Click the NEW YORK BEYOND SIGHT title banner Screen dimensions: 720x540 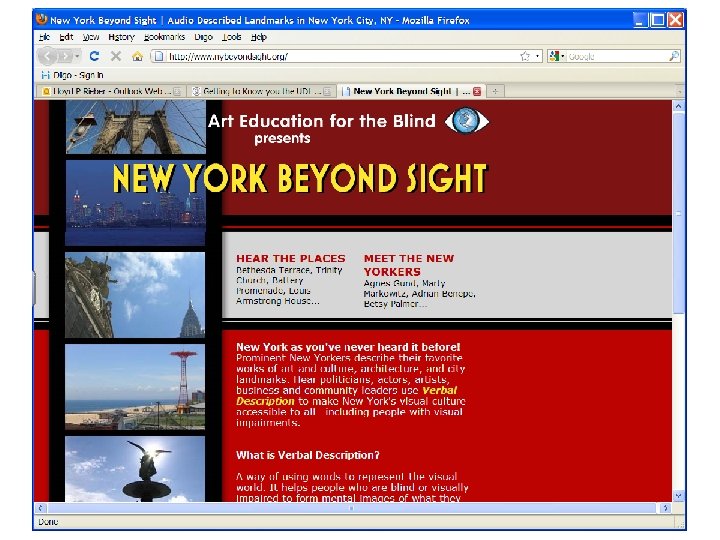pos(299,178)
